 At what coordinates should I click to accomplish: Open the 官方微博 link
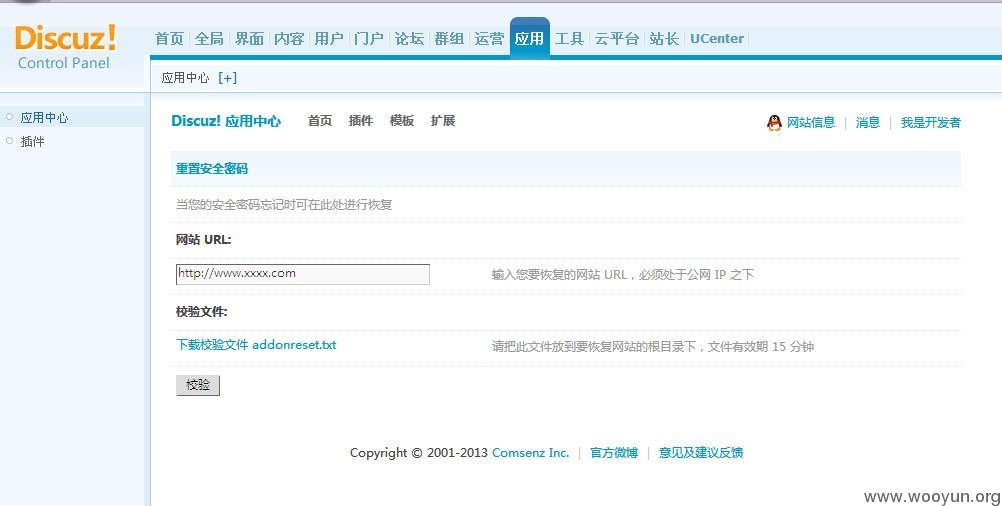click(x=614, y=453)
